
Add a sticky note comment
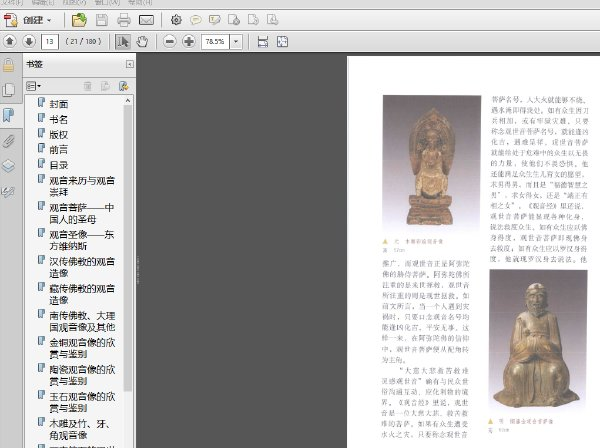pyautogui.click(x=196, y=20)
